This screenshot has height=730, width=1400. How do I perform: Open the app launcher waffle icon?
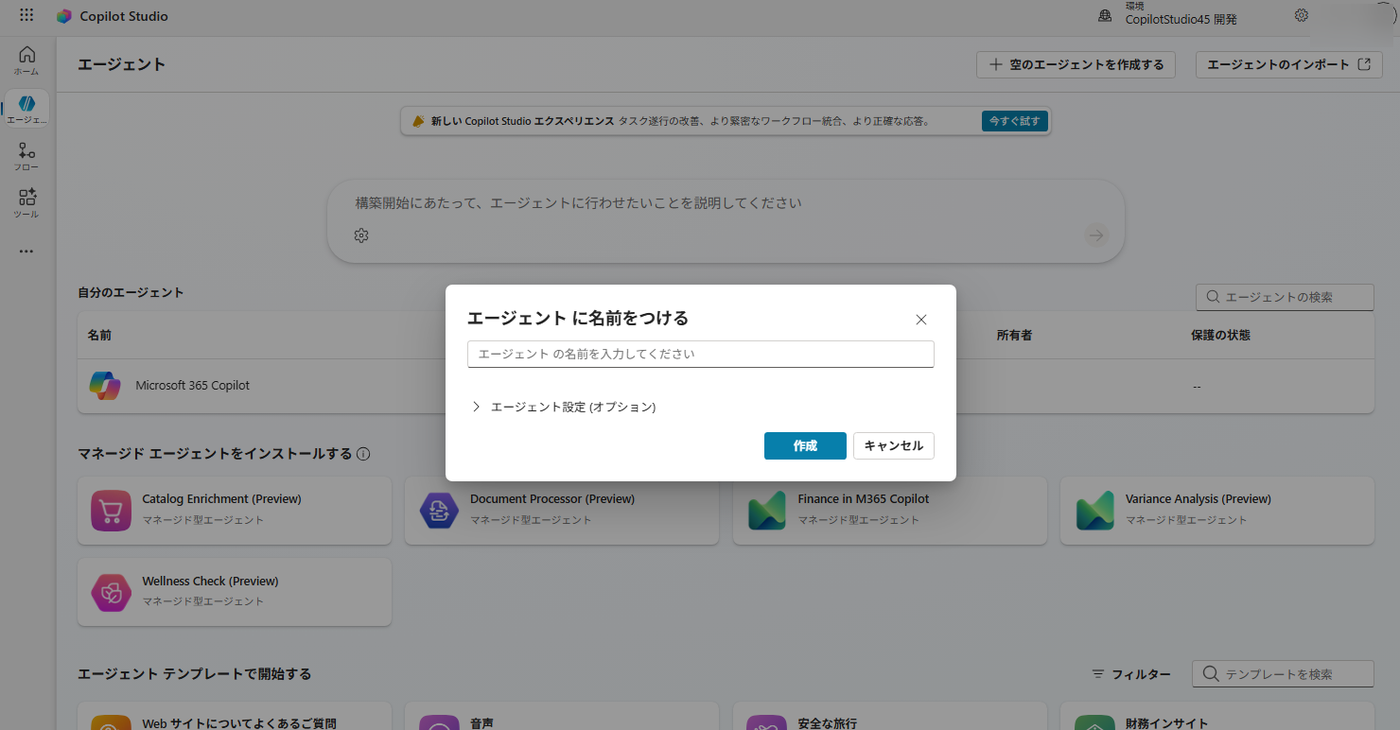tap(26, 16)
